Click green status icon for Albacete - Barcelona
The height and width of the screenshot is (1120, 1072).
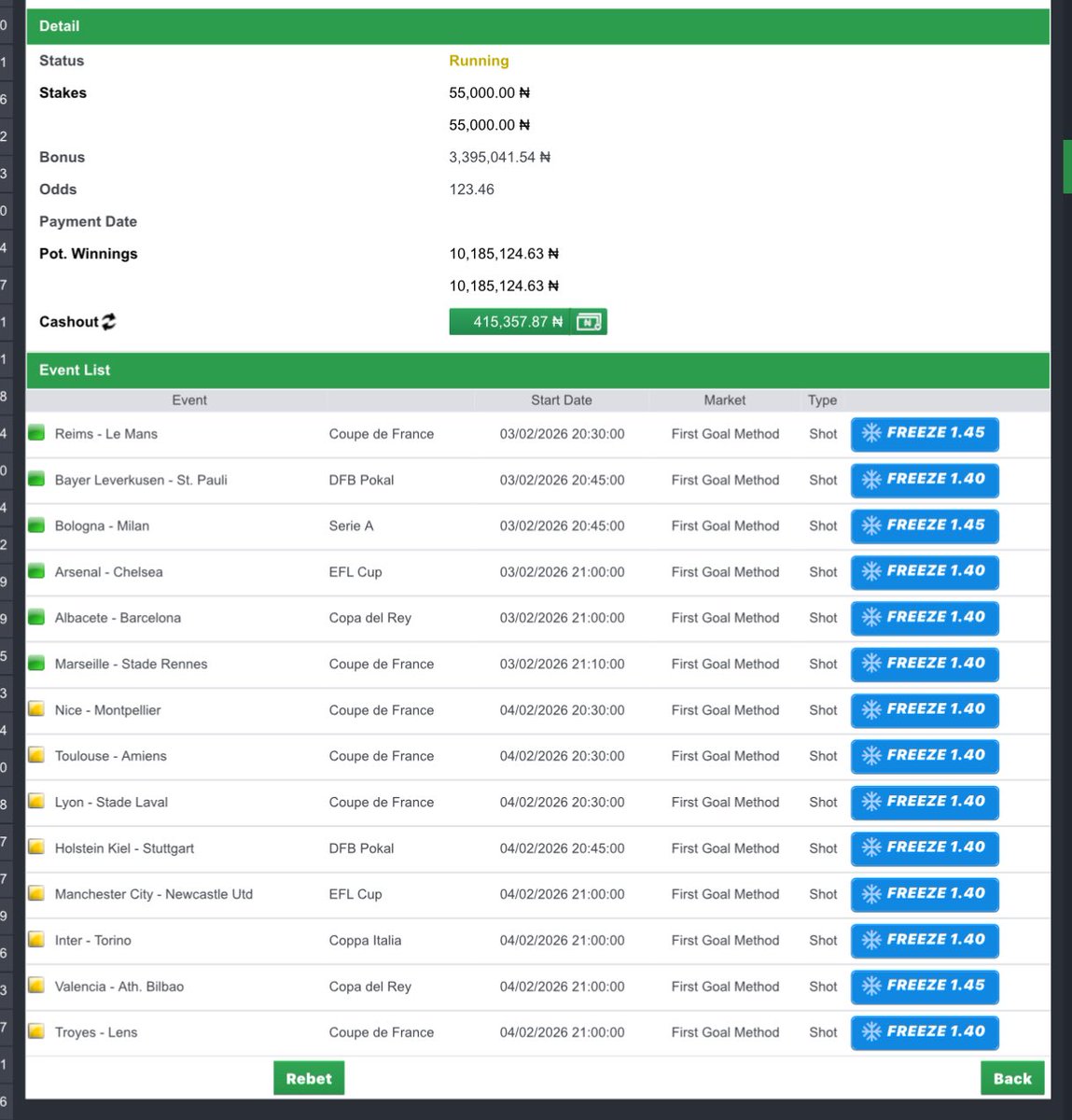(36, 617)
